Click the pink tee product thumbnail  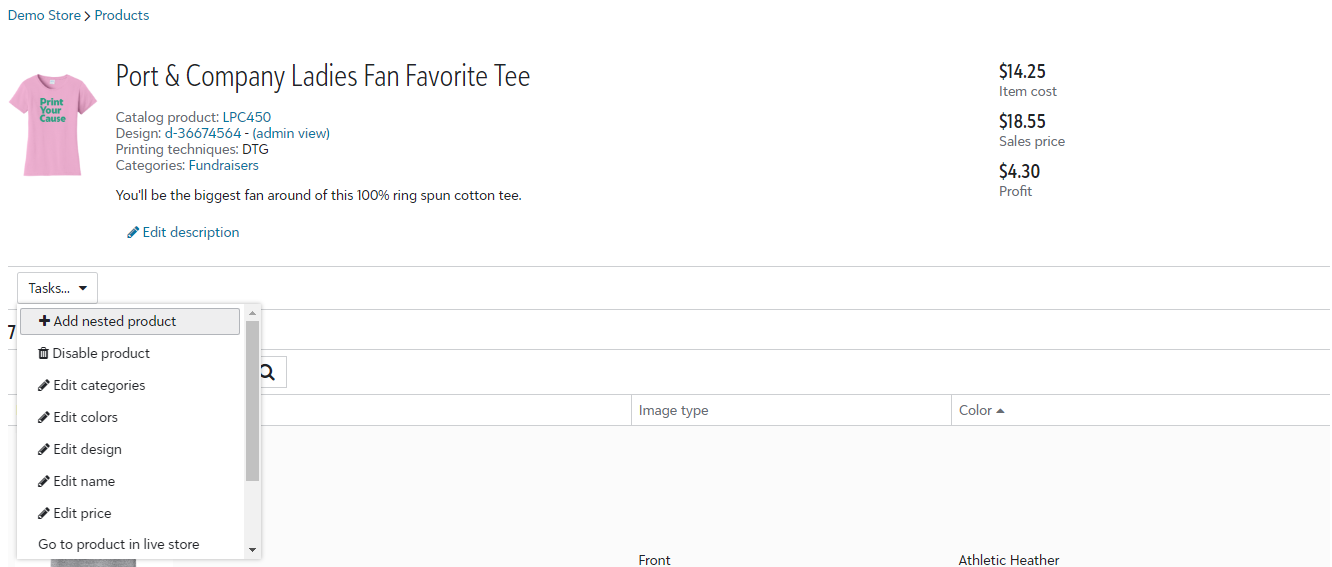[x=52, y=123]
